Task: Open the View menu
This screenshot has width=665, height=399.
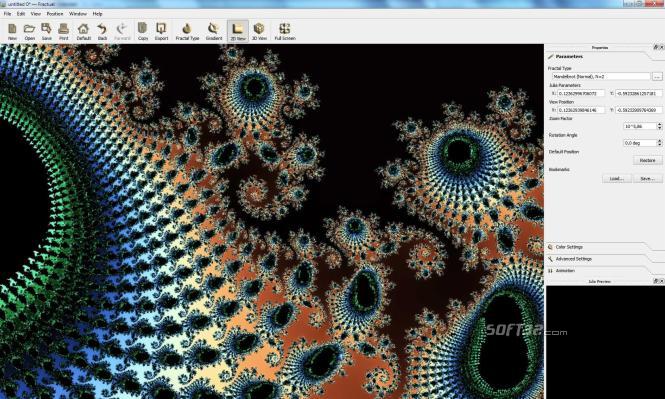Action: pyautogui.click(x=36, y=14)
